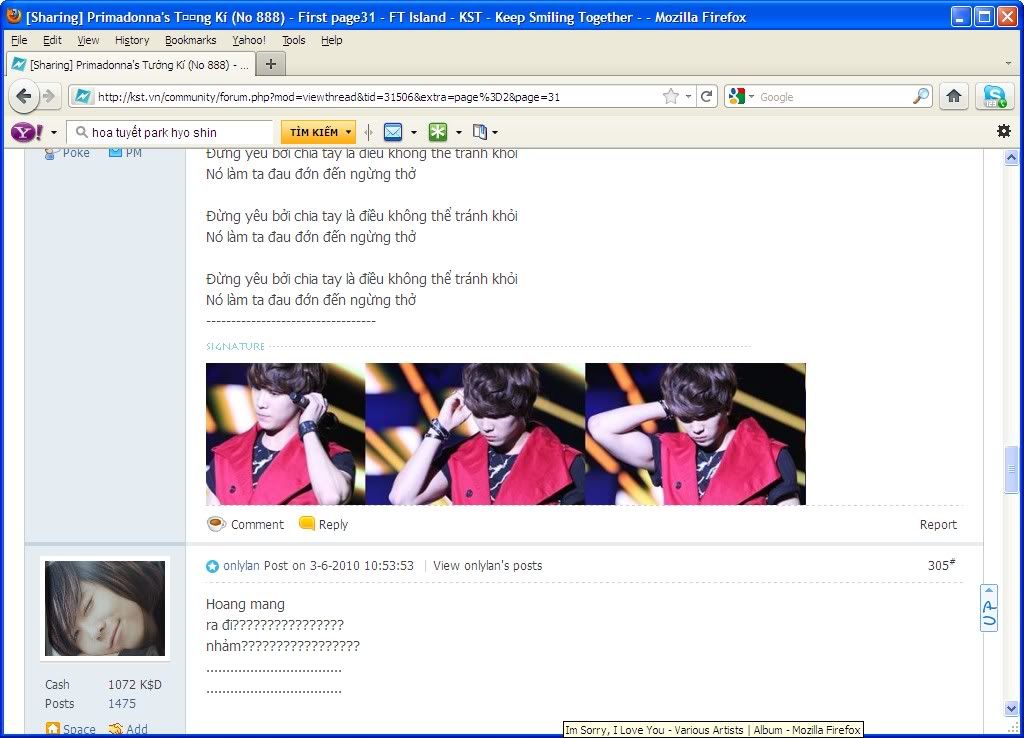The image size is (1024, 738).
Task: Open Yahoo Mail envelope icon
Action: [392, 133]
